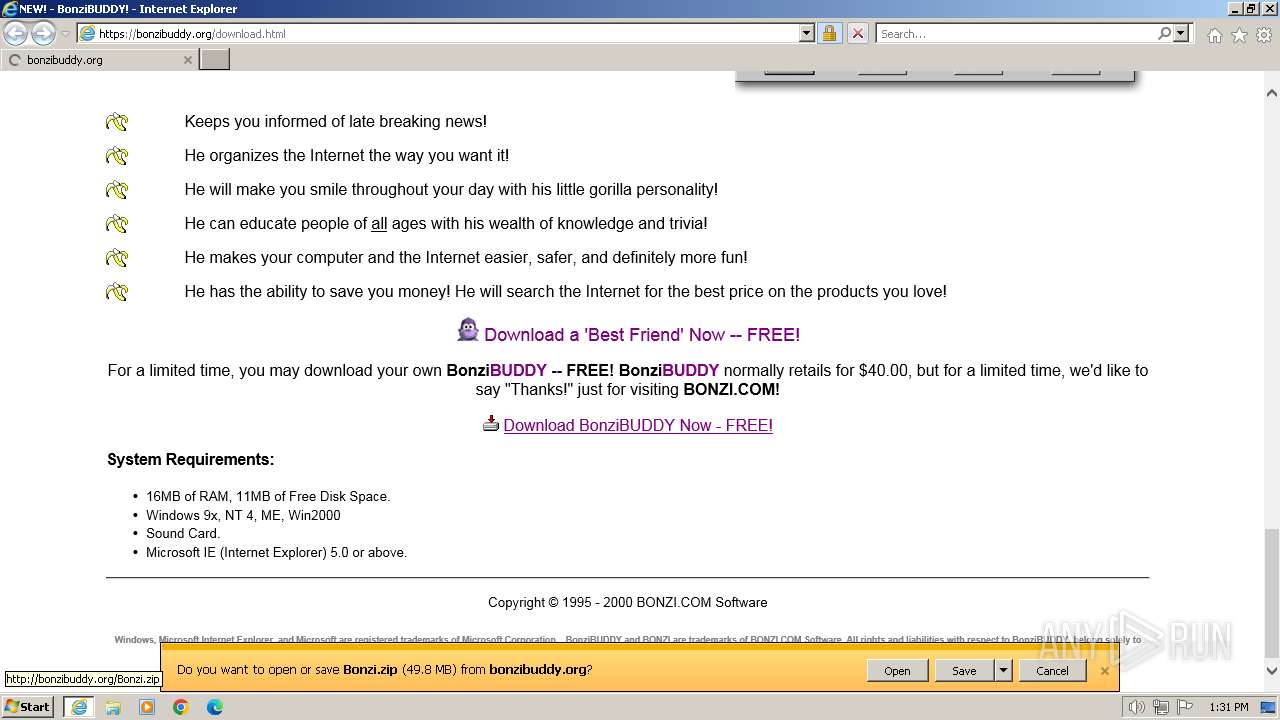Click 'Download BonziBUDDY Now - FREE!' link
The image size is (1280, 720).
point(638,426)
